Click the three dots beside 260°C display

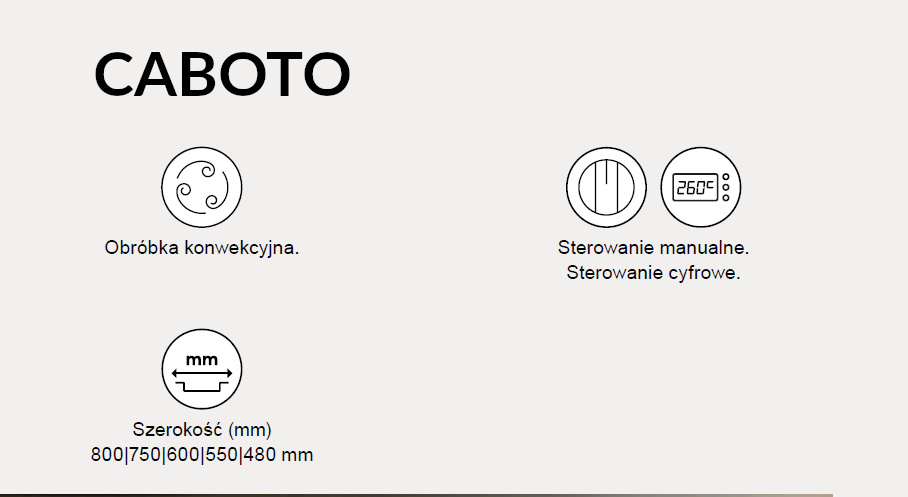[x=726, y=188]
